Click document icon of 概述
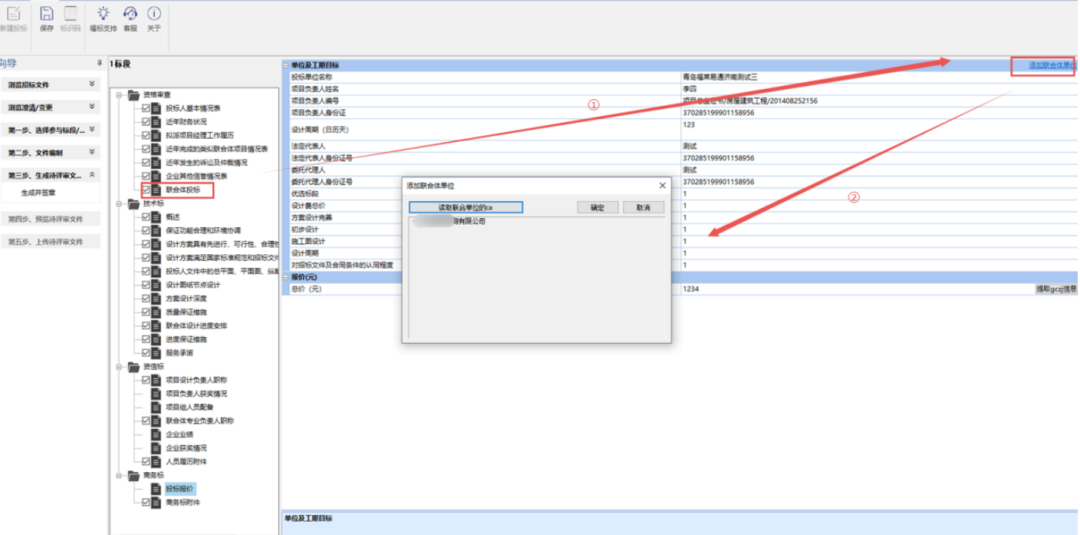The height and width of the screenshot is (535, 1080). (156, 217)
